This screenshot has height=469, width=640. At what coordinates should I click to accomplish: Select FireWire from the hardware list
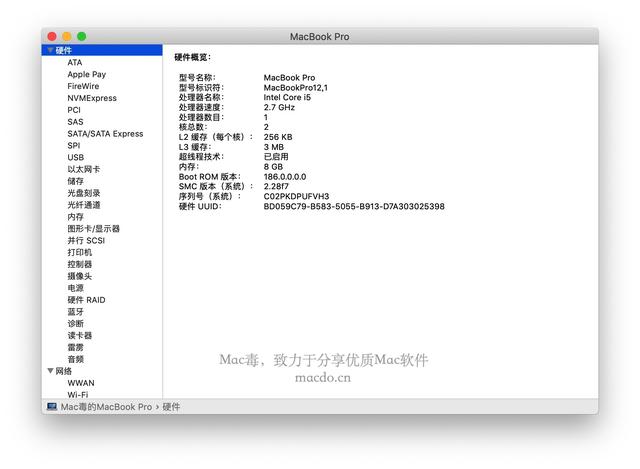click(x=83, y=86)
